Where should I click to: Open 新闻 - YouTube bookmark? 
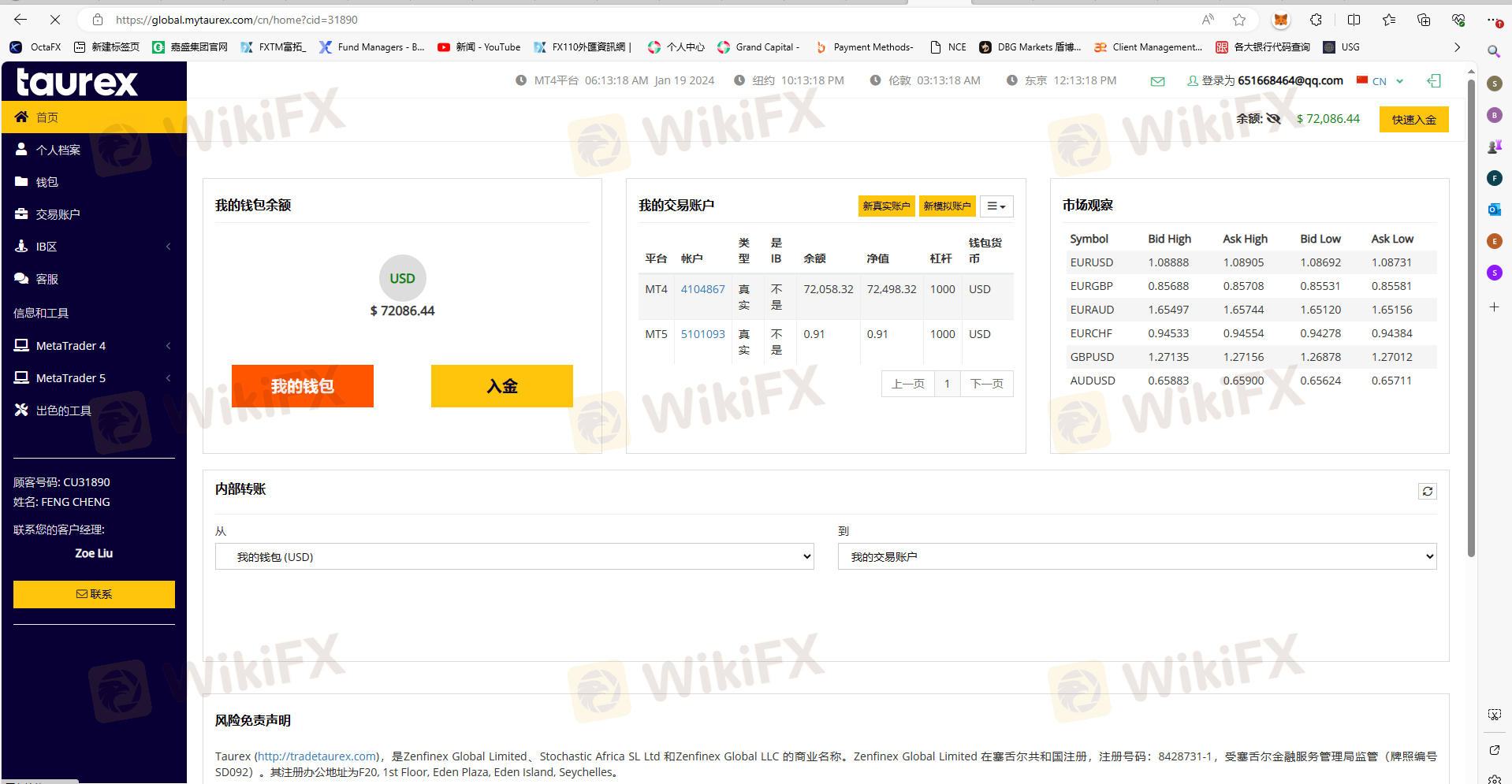click(x=479, y=47)
